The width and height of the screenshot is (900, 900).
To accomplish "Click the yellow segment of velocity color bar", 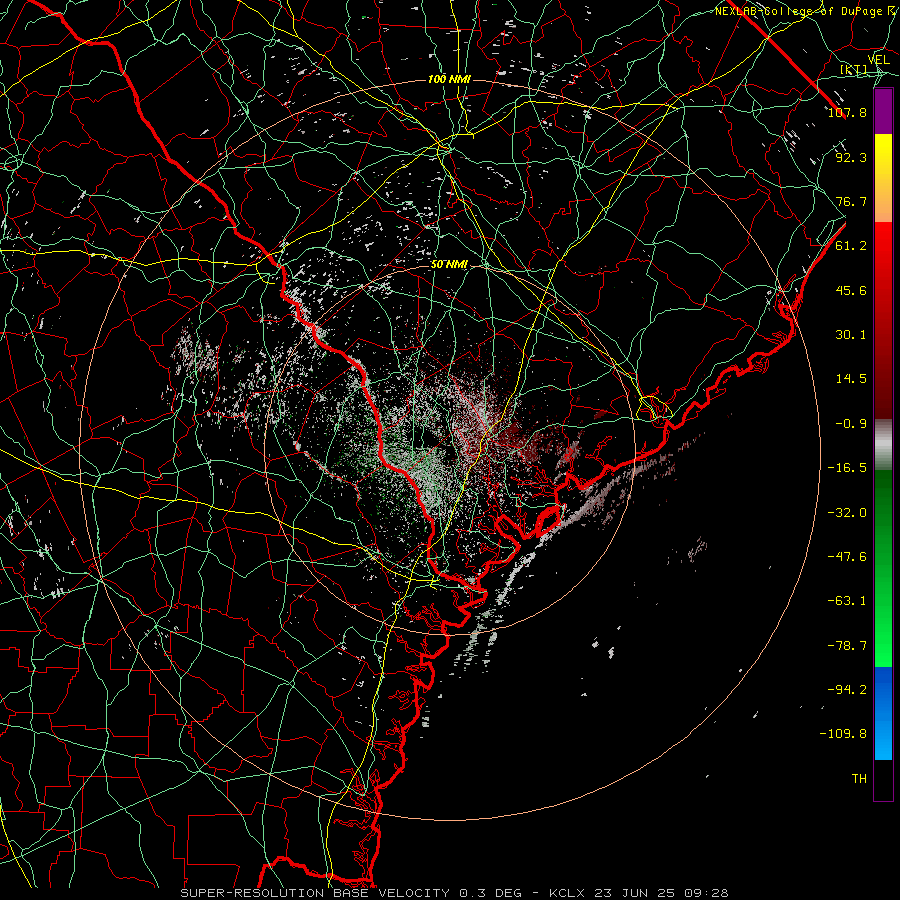I will click(883, 178).
